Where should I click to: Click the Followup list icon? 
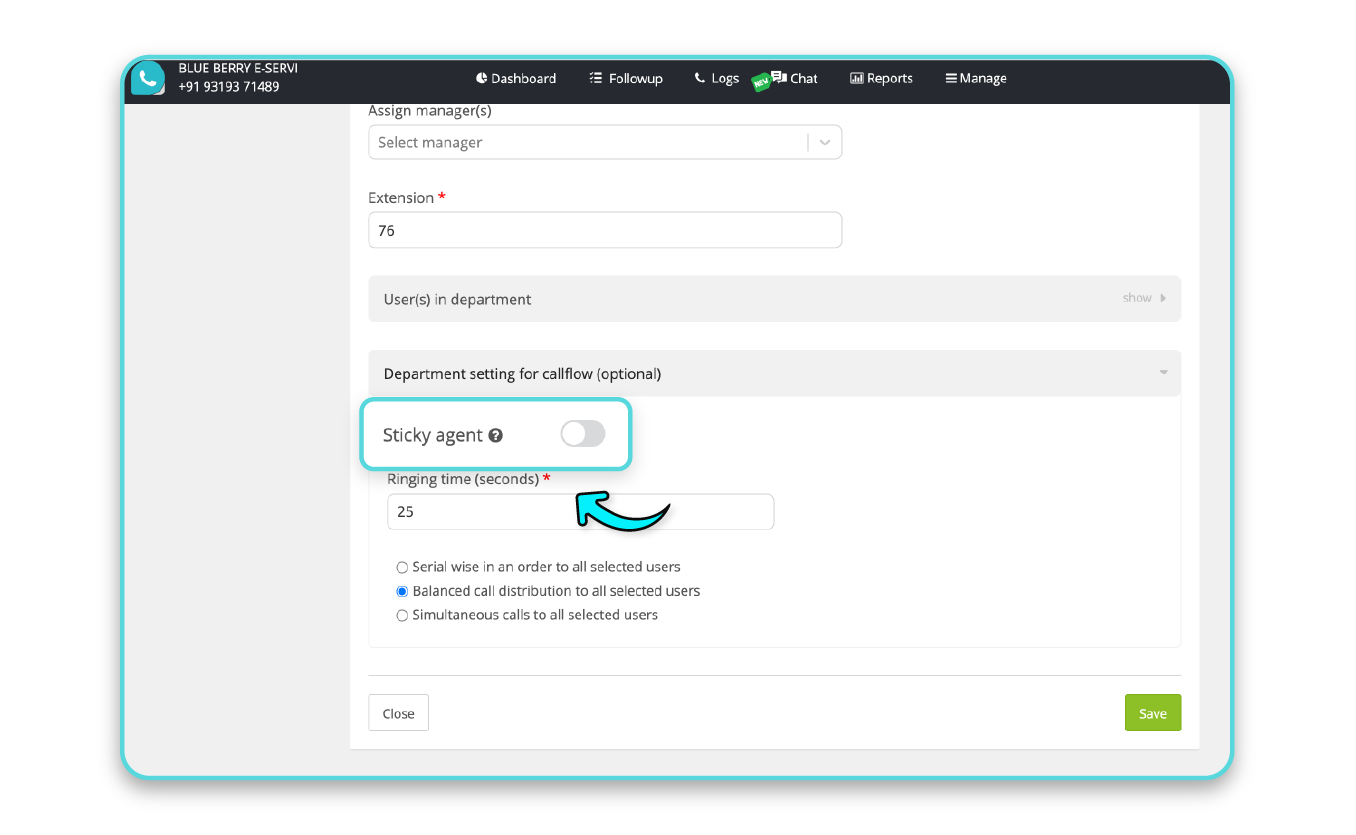pos(595,78)
